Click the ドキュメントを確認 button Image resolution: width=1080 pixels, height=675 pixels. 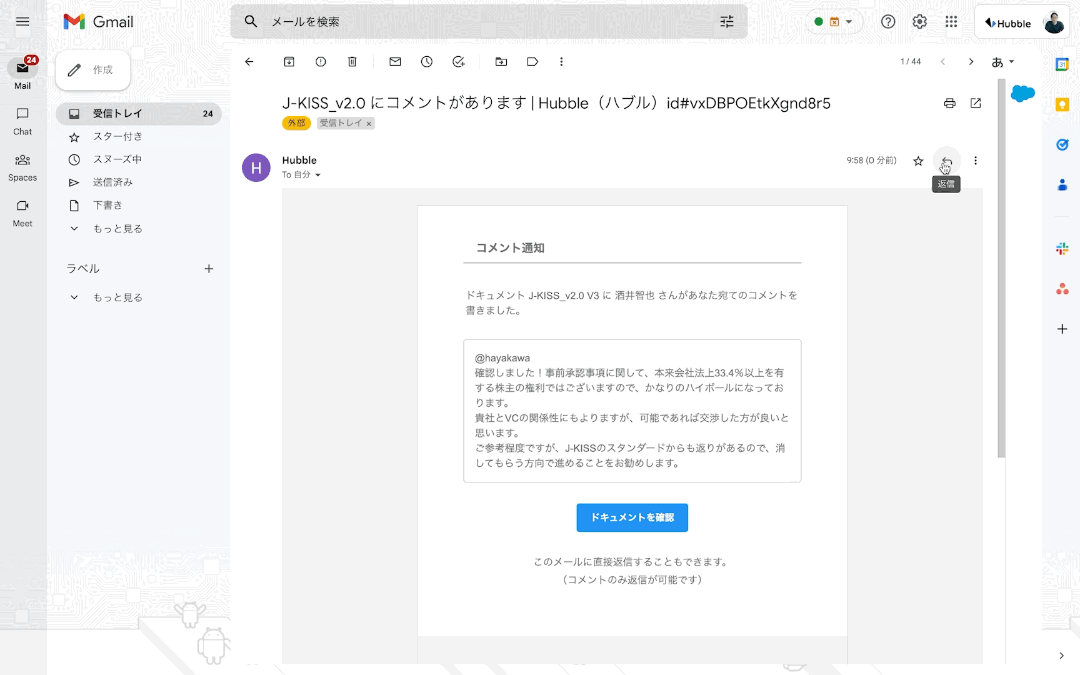coord(632,518)
